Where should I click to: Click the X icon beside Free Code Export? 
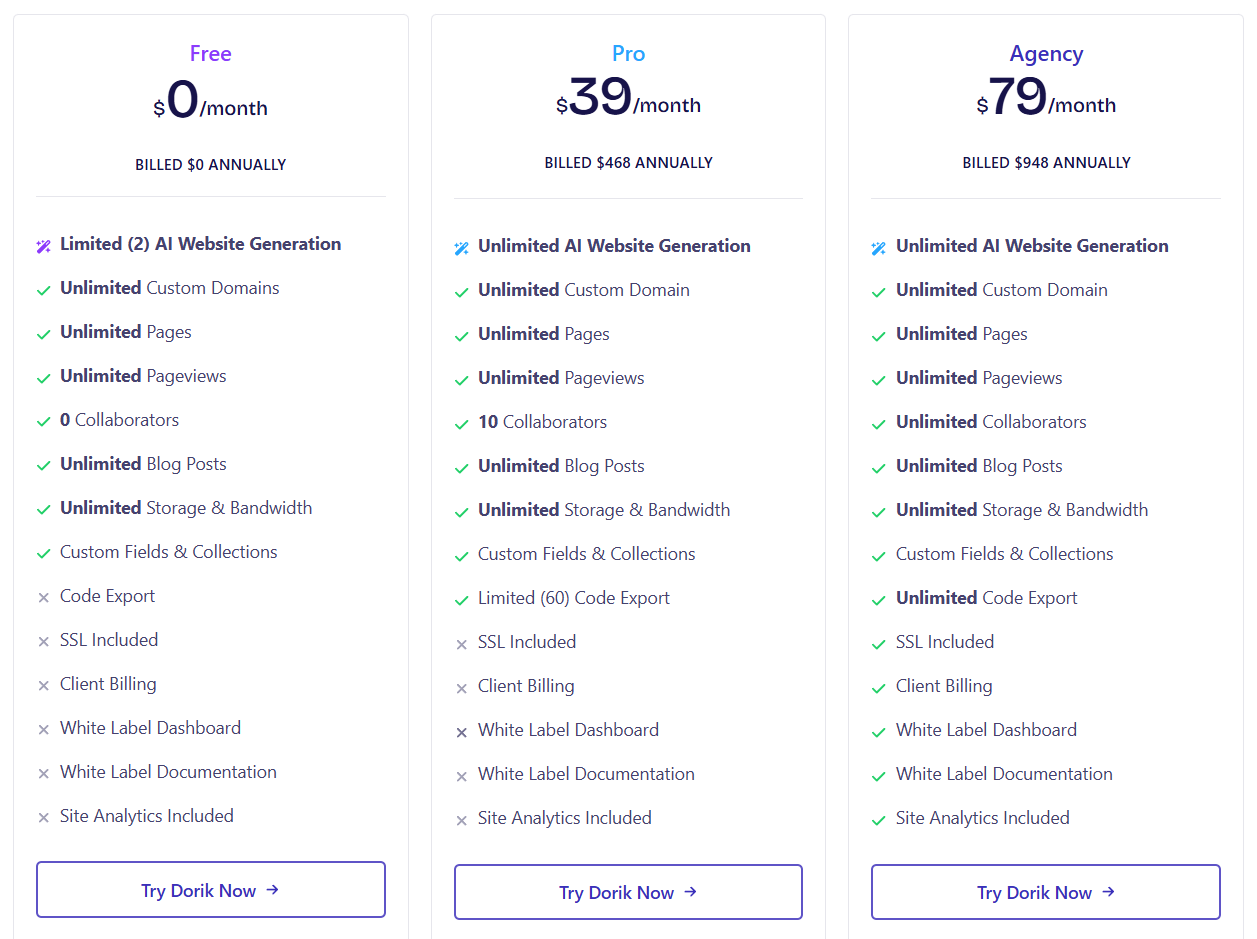(43, 598)
